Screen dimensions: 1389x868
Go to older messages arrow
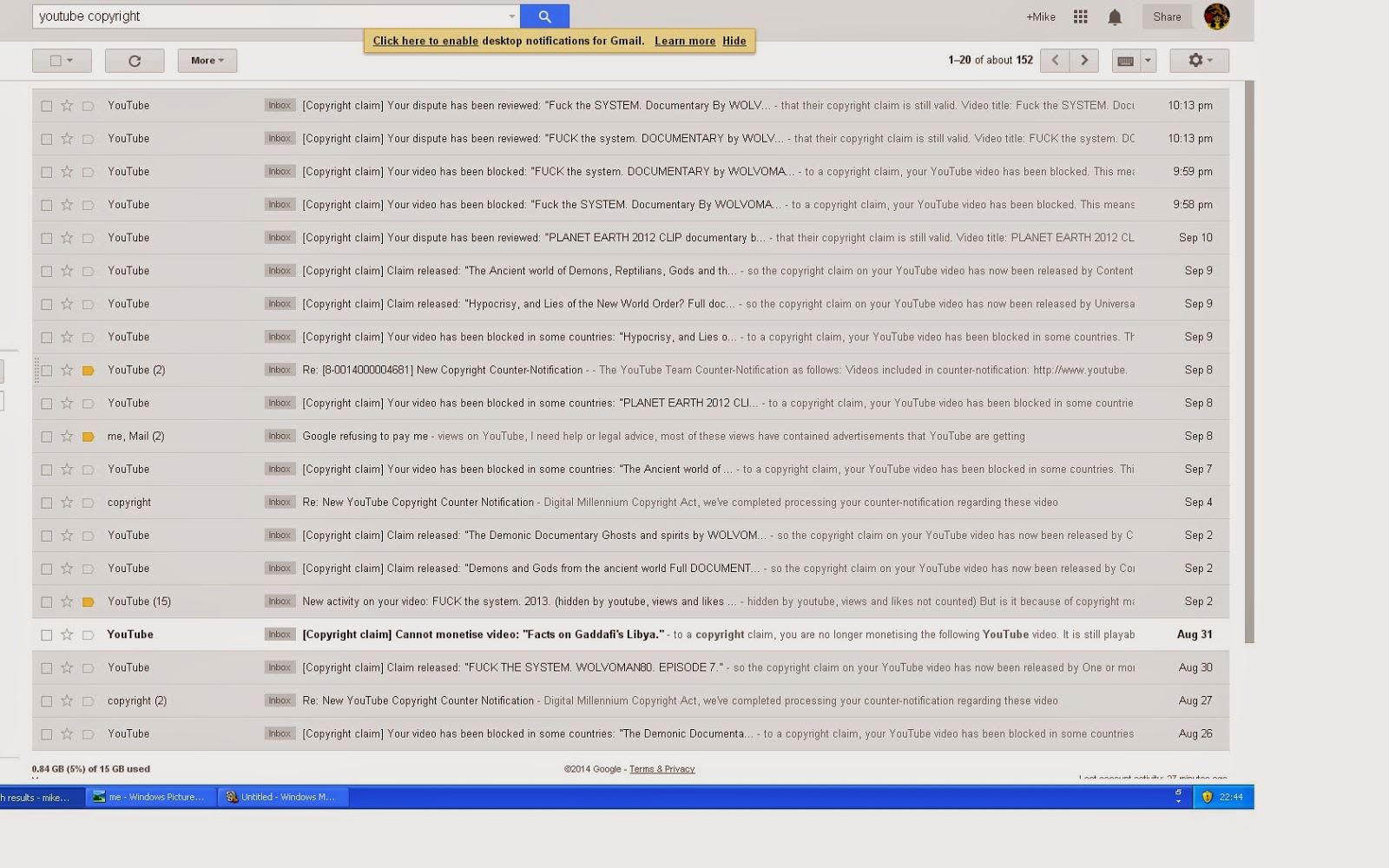[x=1084, y=61]
